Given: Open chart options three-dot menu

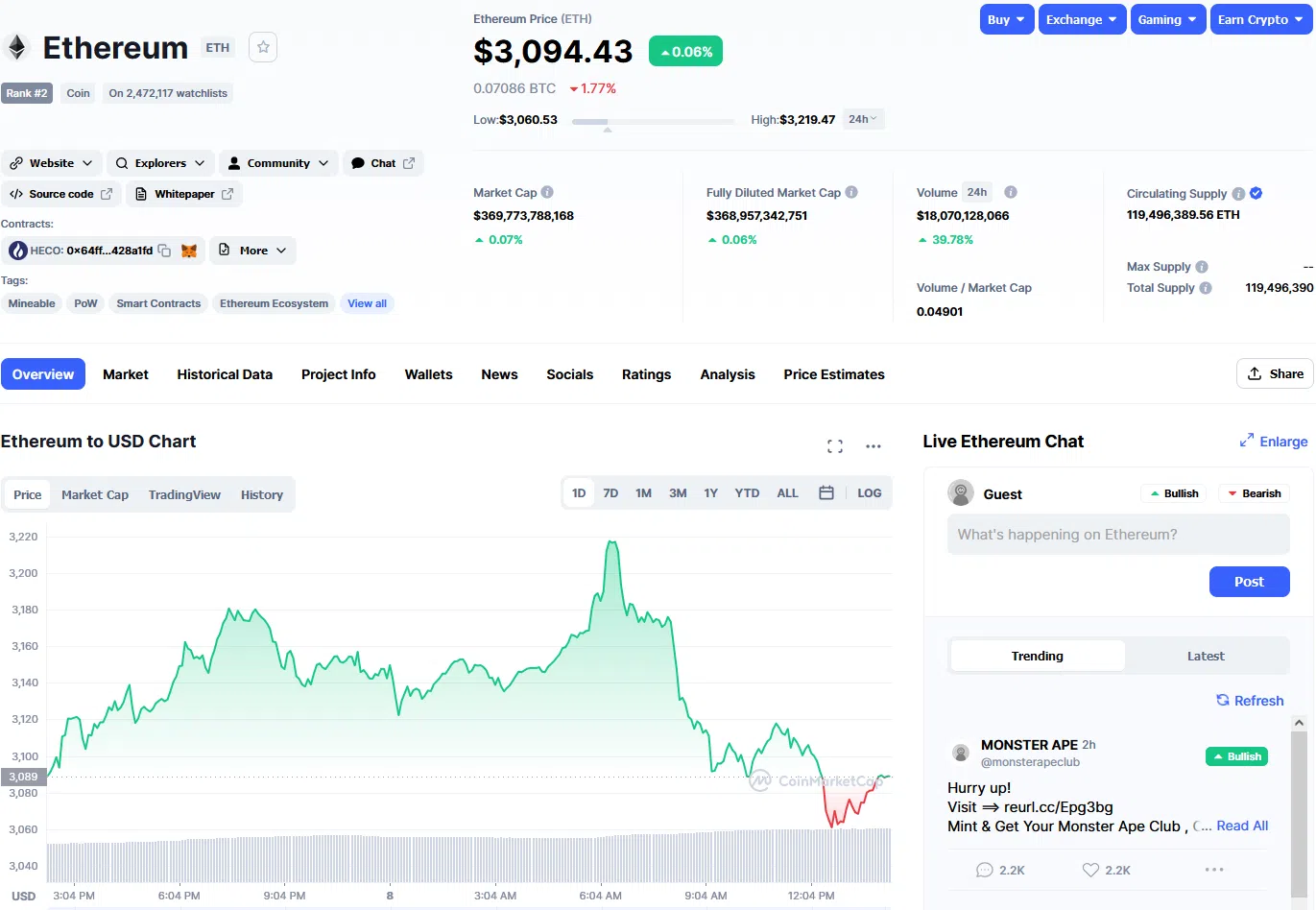Looking at the screenshot, I should coord(873,446).
